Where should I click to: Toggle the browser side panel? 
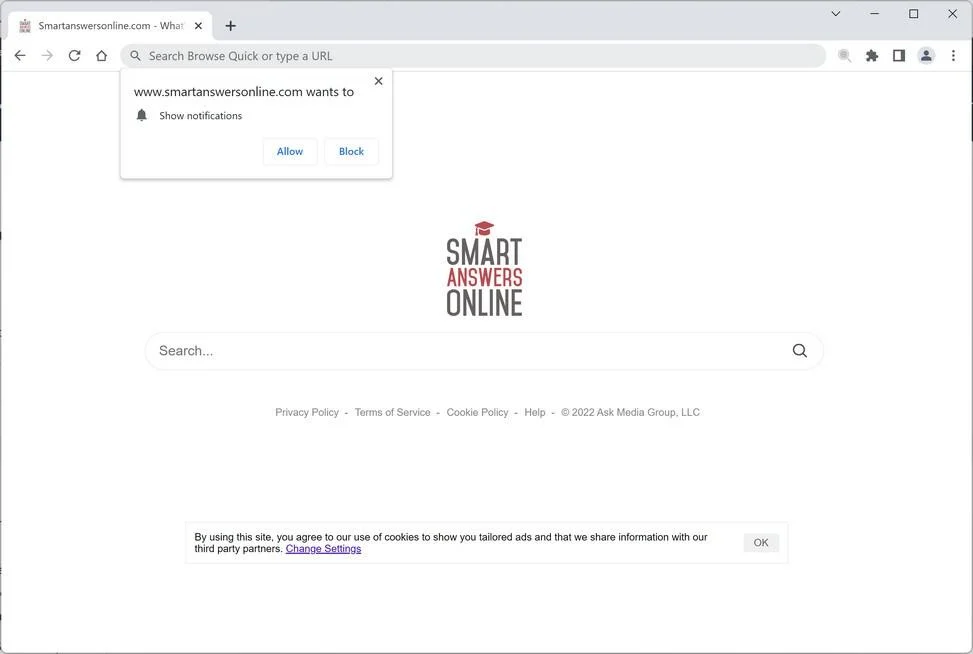(899, 56)
